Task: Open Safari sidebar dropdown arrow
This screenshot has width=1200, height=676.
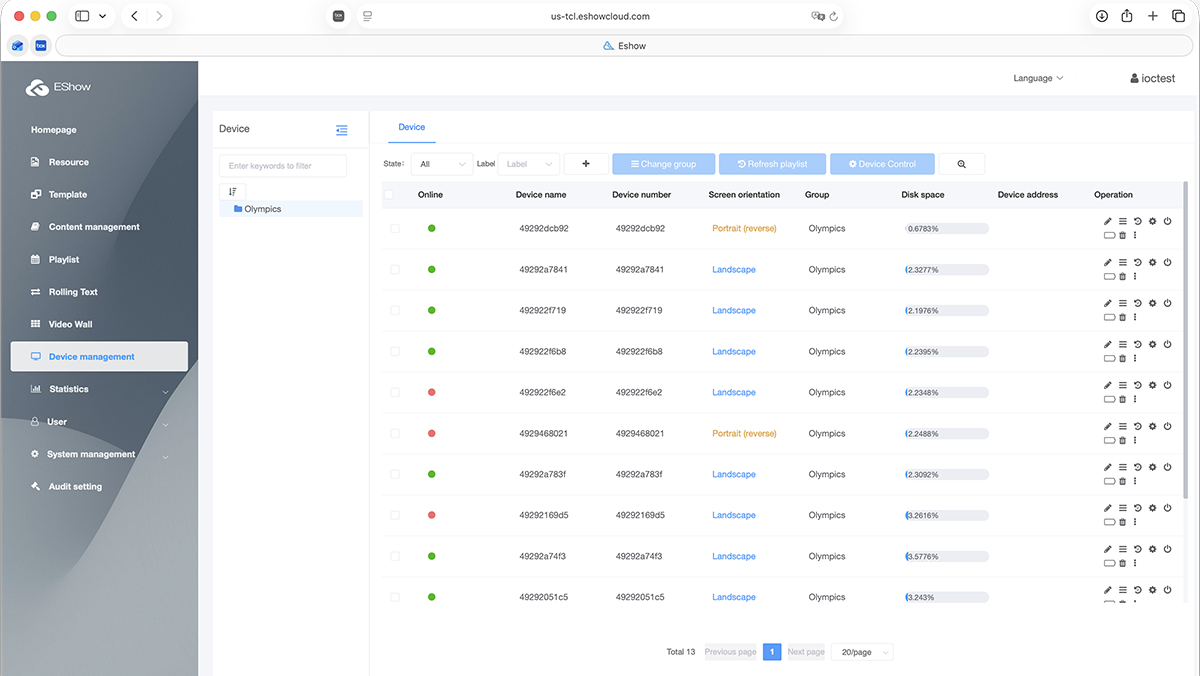Action: click(x=102, y=16)
